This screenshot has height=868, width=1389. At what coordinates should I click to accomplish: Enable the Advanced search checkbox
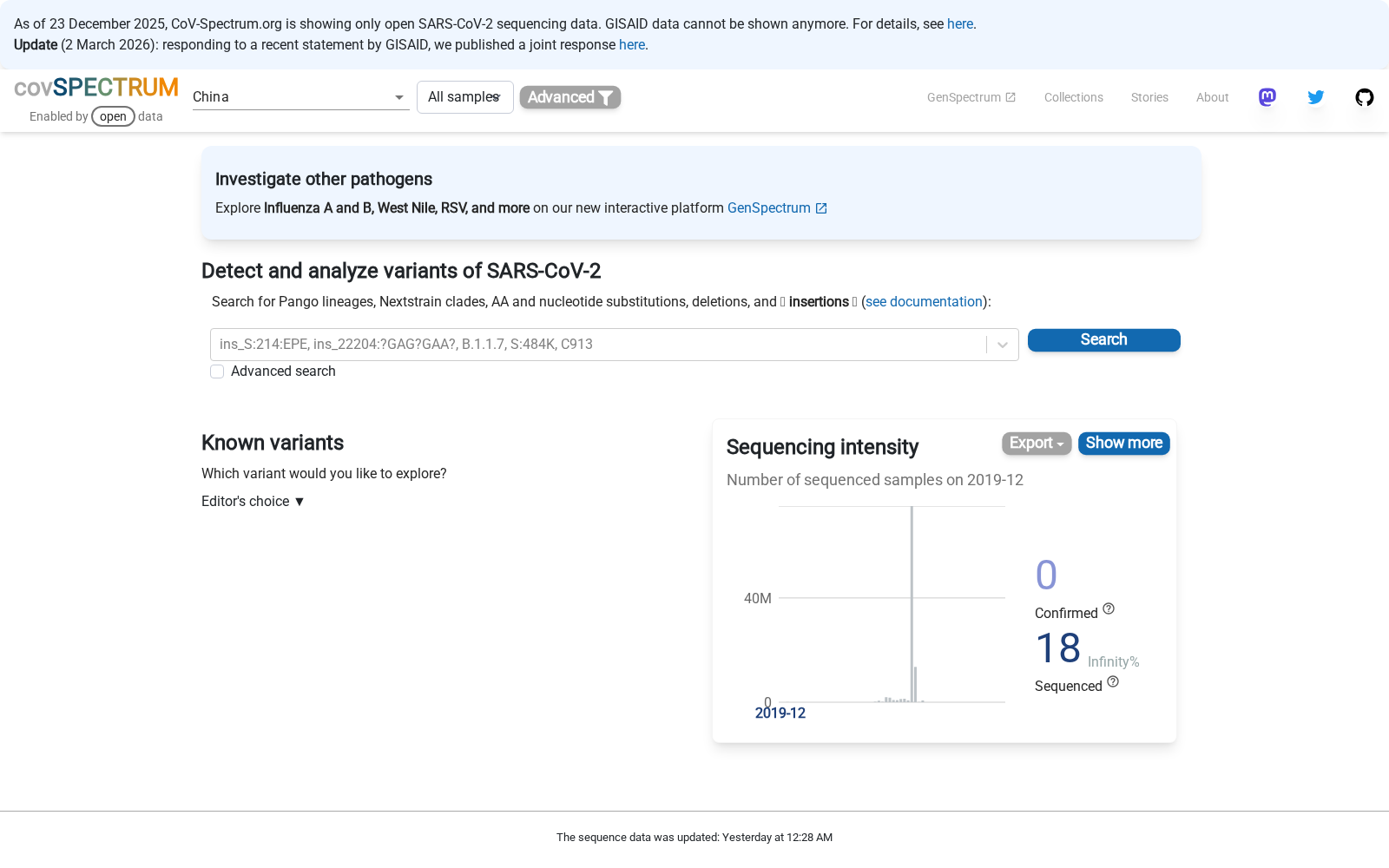coord(217,372)
